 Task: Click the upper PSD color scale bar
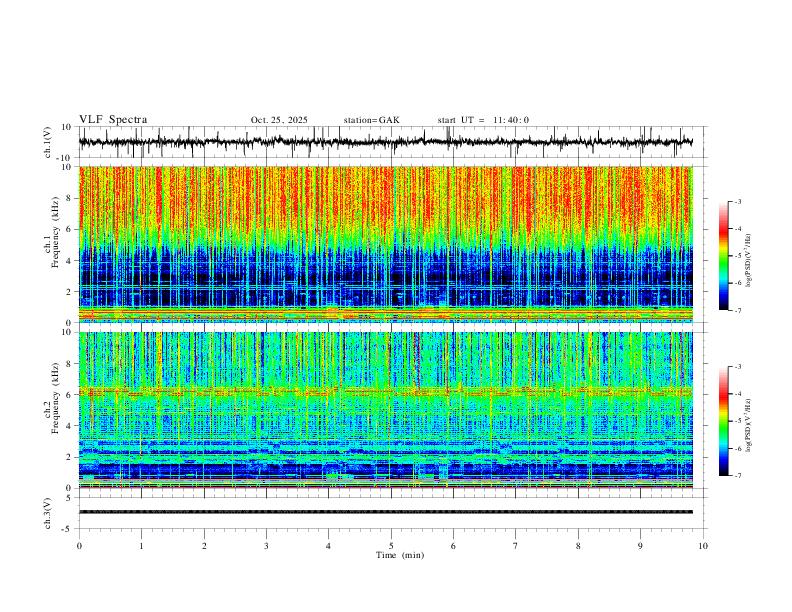724,256
